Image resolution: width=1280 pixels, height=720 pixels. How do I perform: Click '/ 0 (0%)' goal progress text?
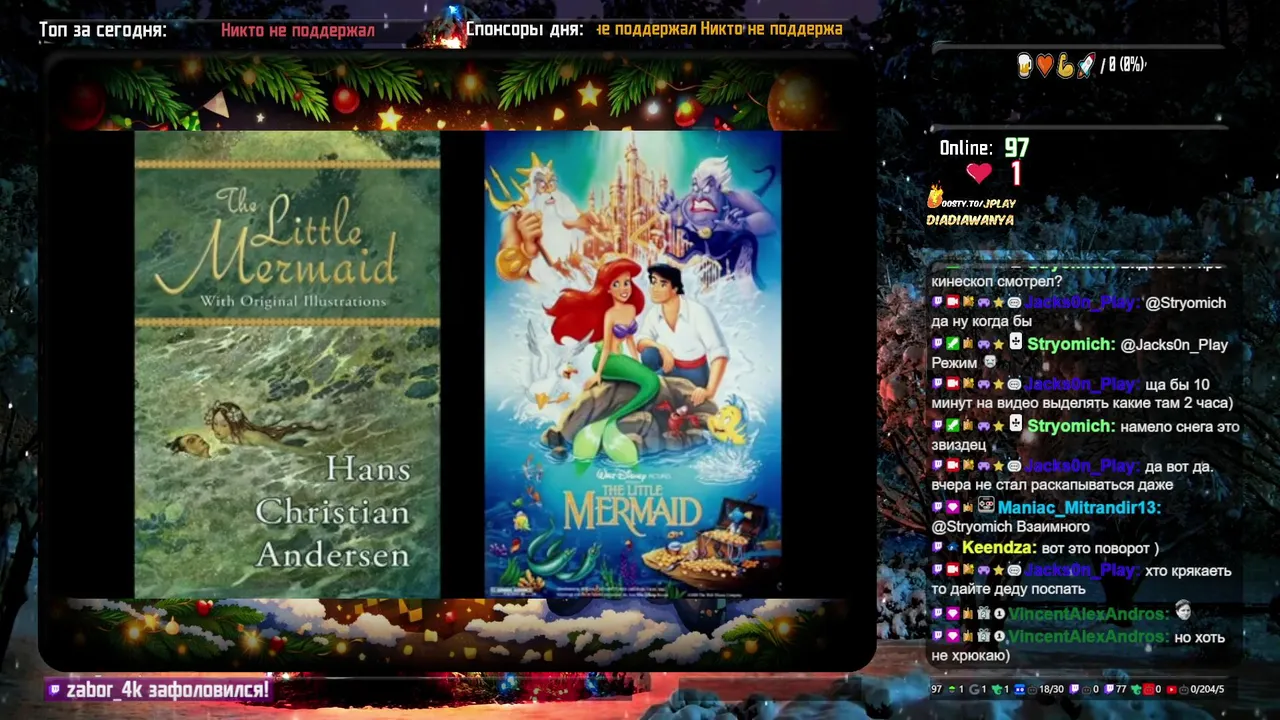pos(1123,66)
